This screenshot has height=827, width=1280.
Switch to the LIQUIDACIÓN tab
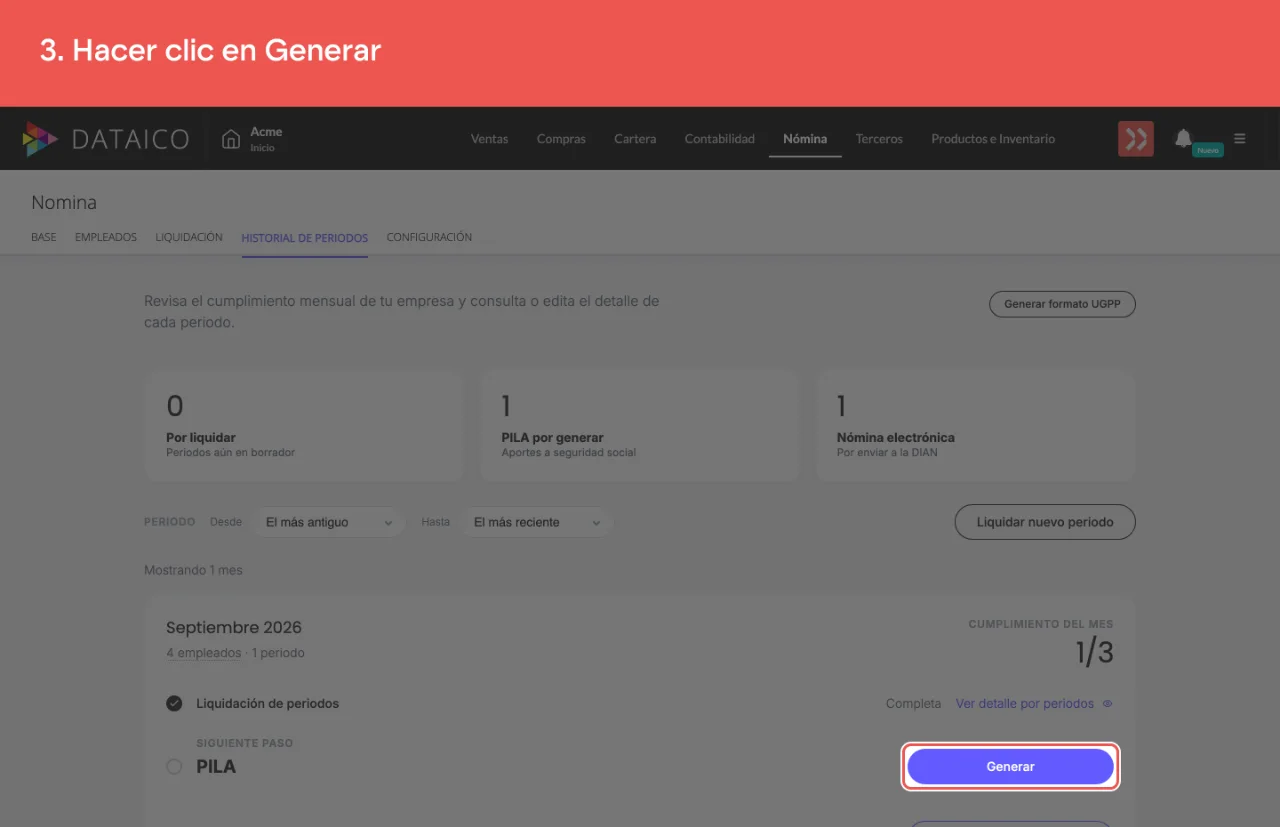point(189,238)
